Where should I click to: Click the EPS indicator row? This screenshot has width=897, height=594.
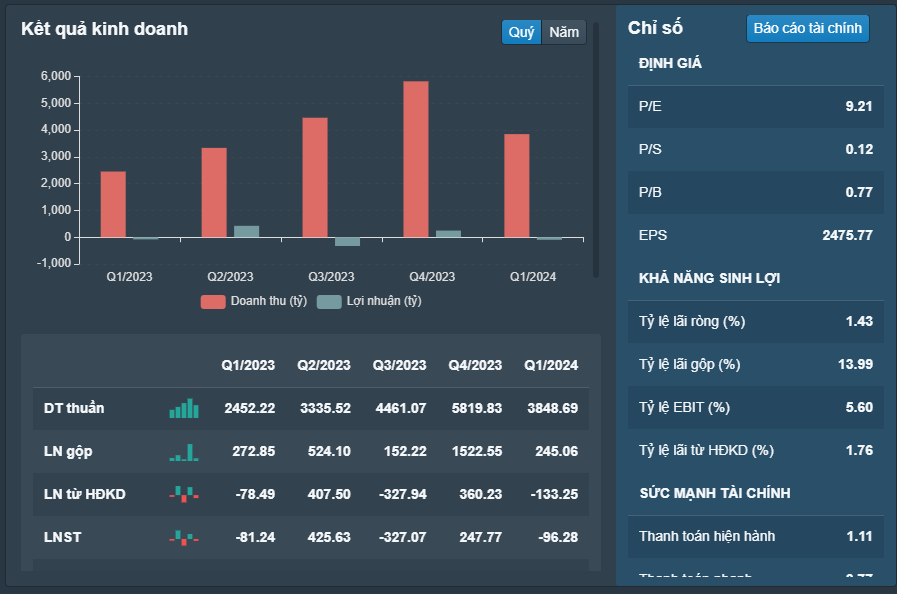point(755,235)
